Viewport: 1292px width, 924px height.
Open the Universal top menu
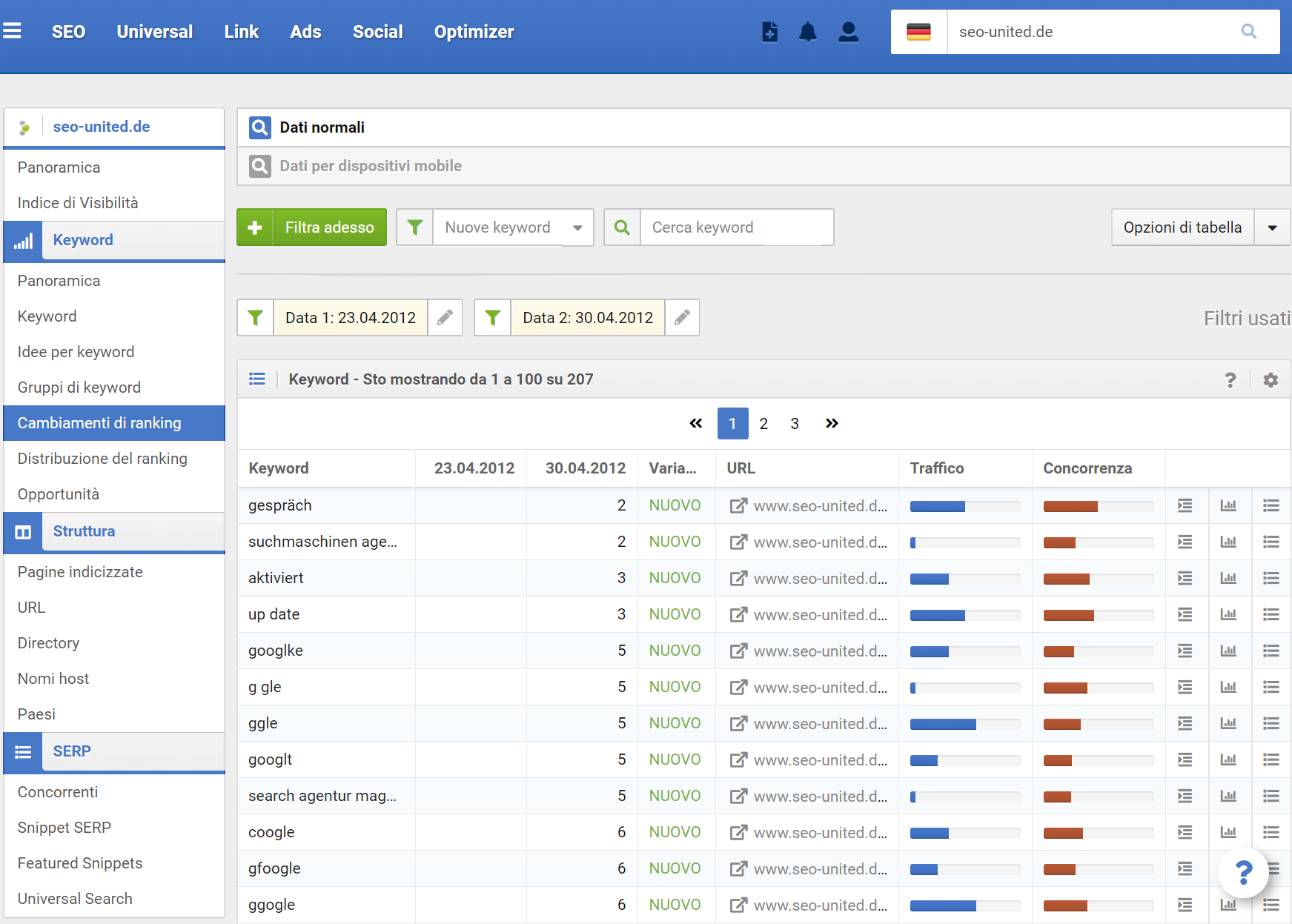[x=155, y=32]
